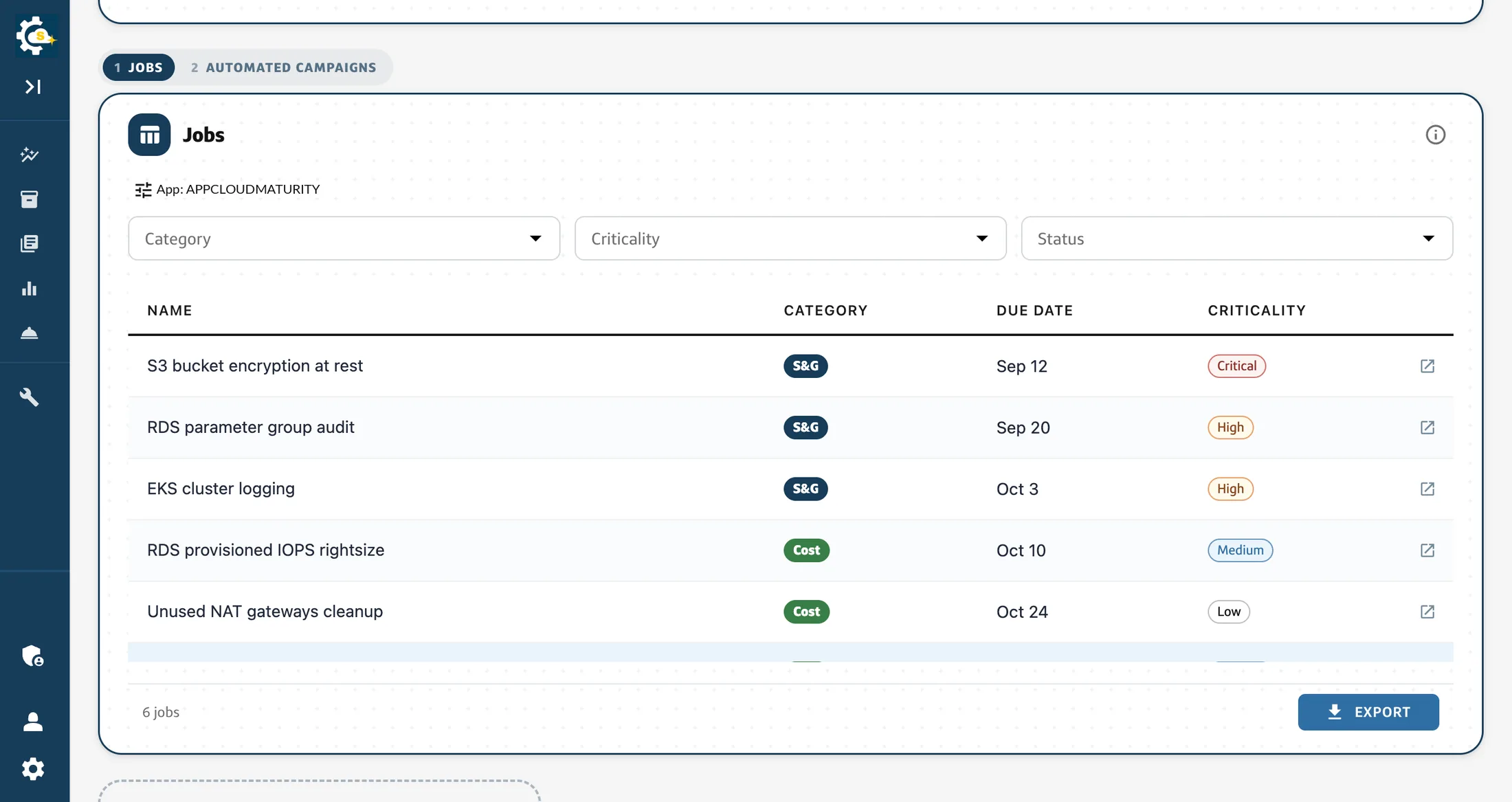Click the 'Sep 20' due date

pos(1023,427)
